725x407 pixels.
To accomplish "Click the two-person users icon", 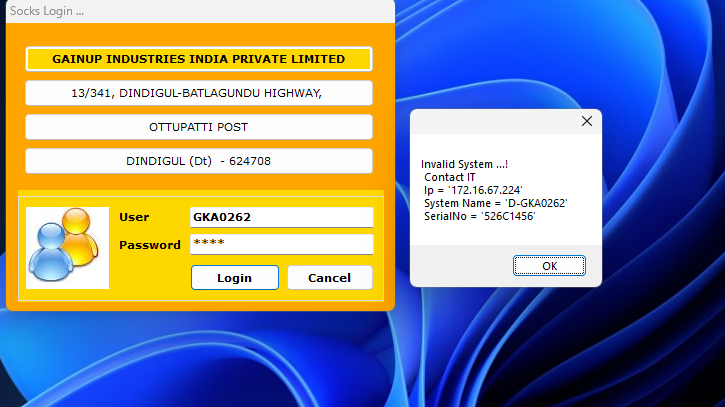I will (66, 246).
